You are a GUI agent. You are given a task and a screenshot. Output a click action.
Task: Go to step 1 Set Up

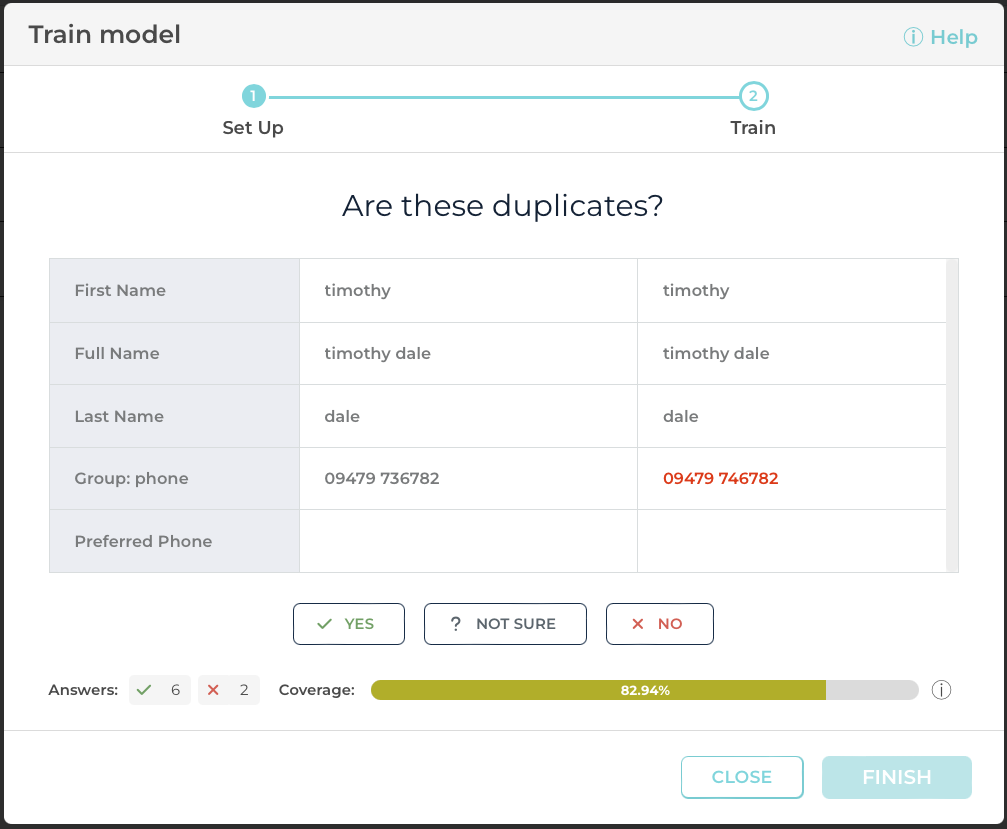pyautogui.click(x=253, y=97)
